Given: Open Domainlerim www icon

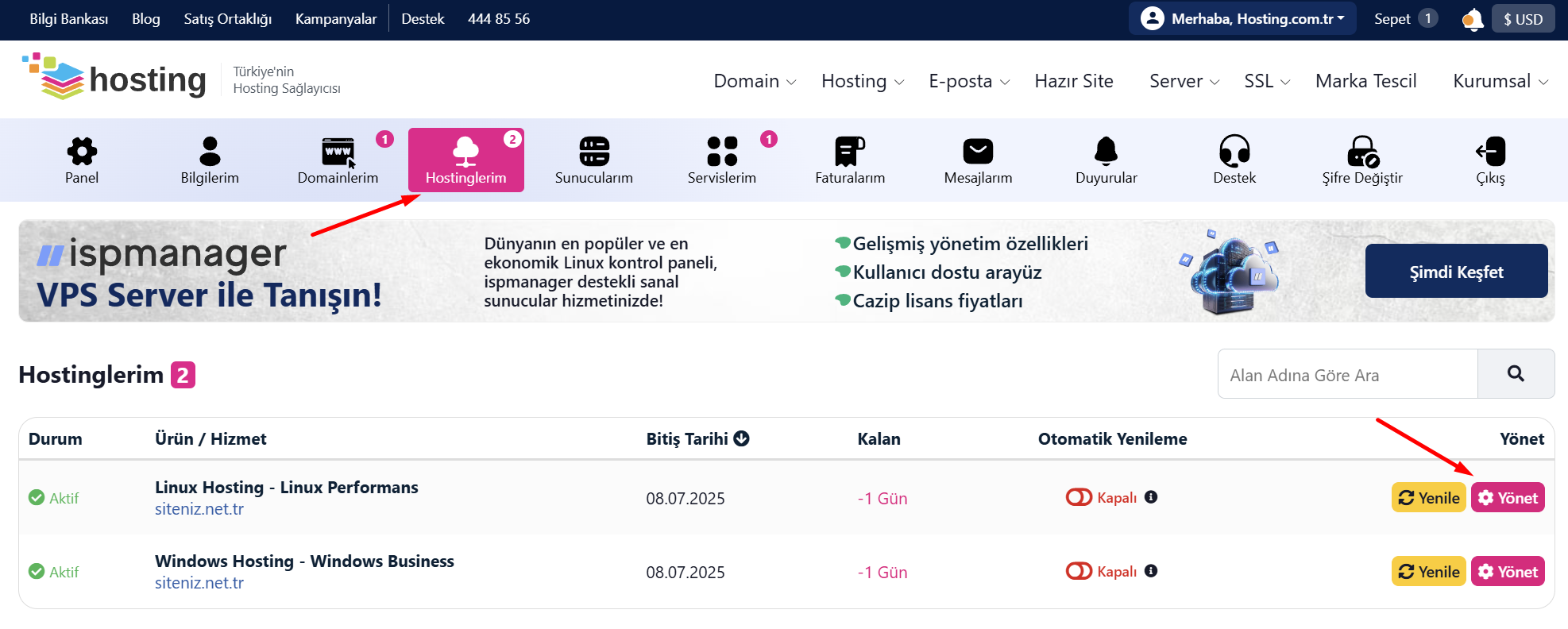Looking at the screenshot, I should [x=338, y=151].
